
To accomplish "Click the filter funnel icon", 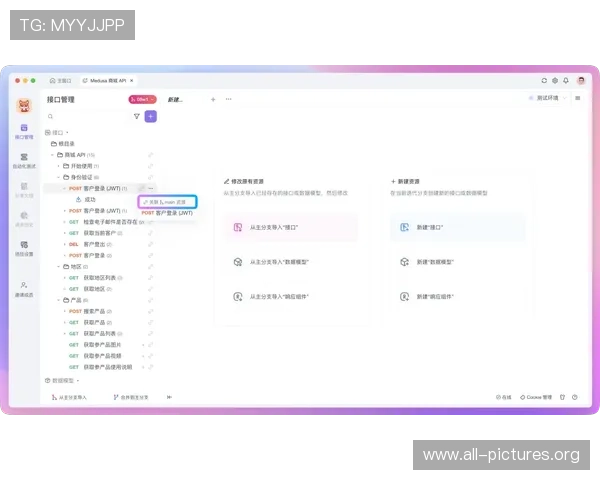I will pyautogui.click(x=137, y=116).
